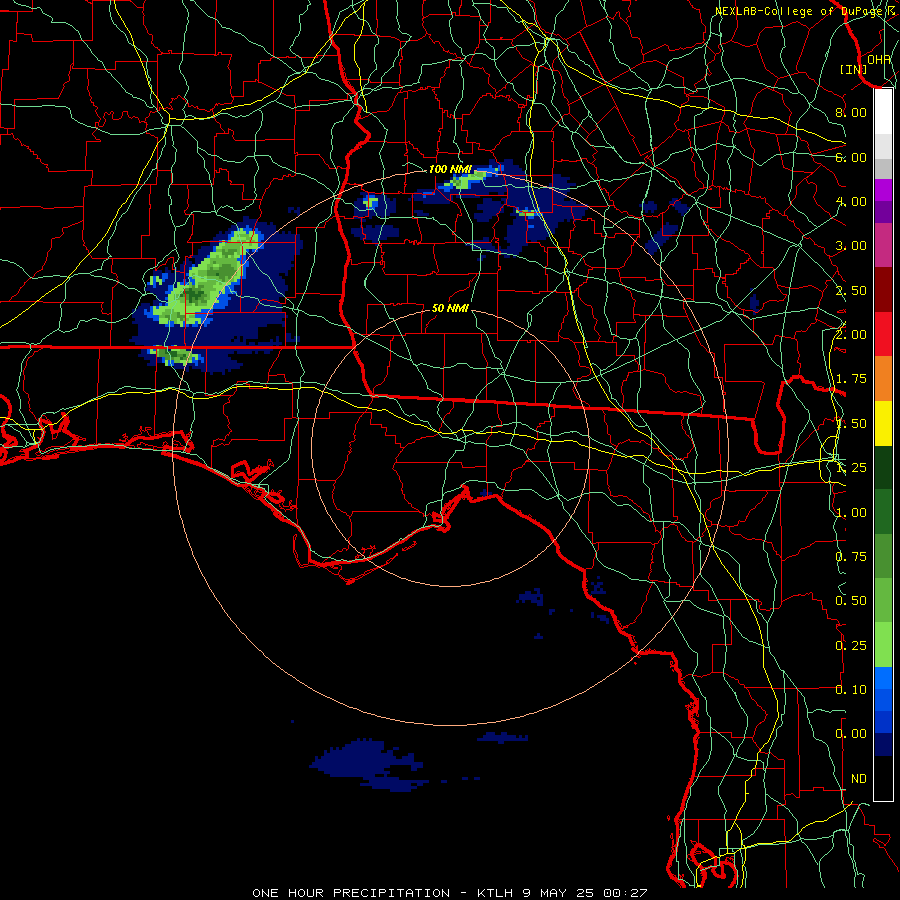Click the 100 NMI range ring label

coord(450,169)
